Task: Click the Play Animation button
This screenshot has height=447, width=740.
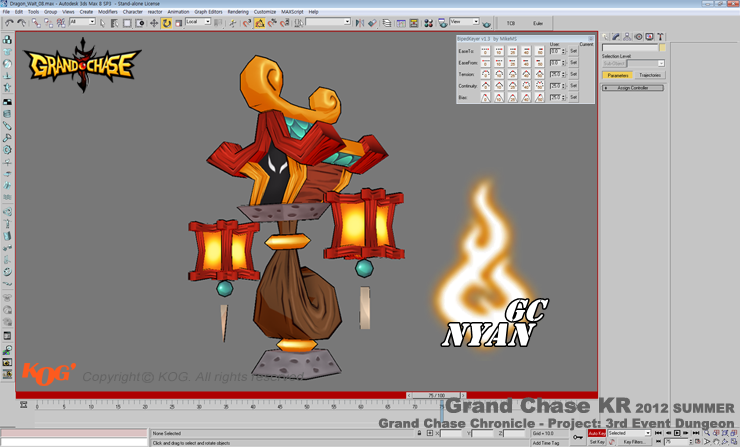Action: click(677, 433)
